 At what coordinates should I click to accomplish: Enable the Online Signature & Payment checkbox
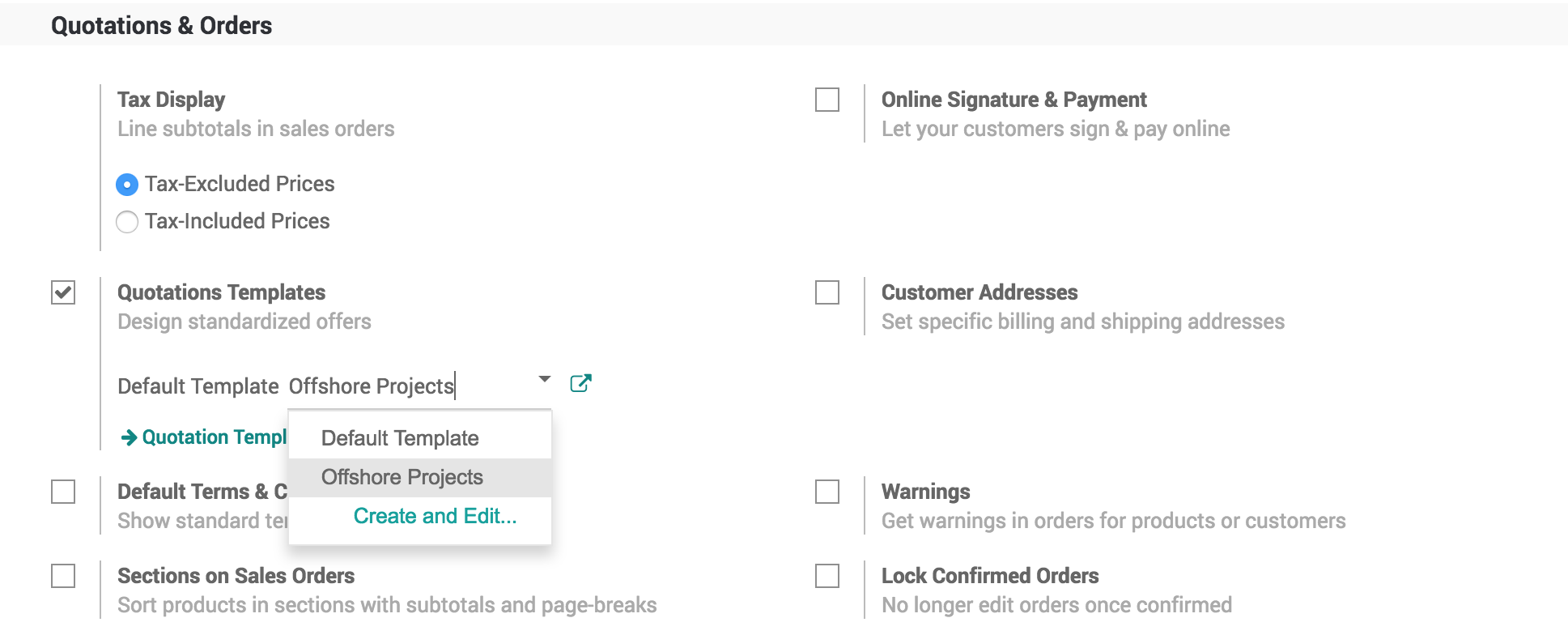tap(827, 100)
